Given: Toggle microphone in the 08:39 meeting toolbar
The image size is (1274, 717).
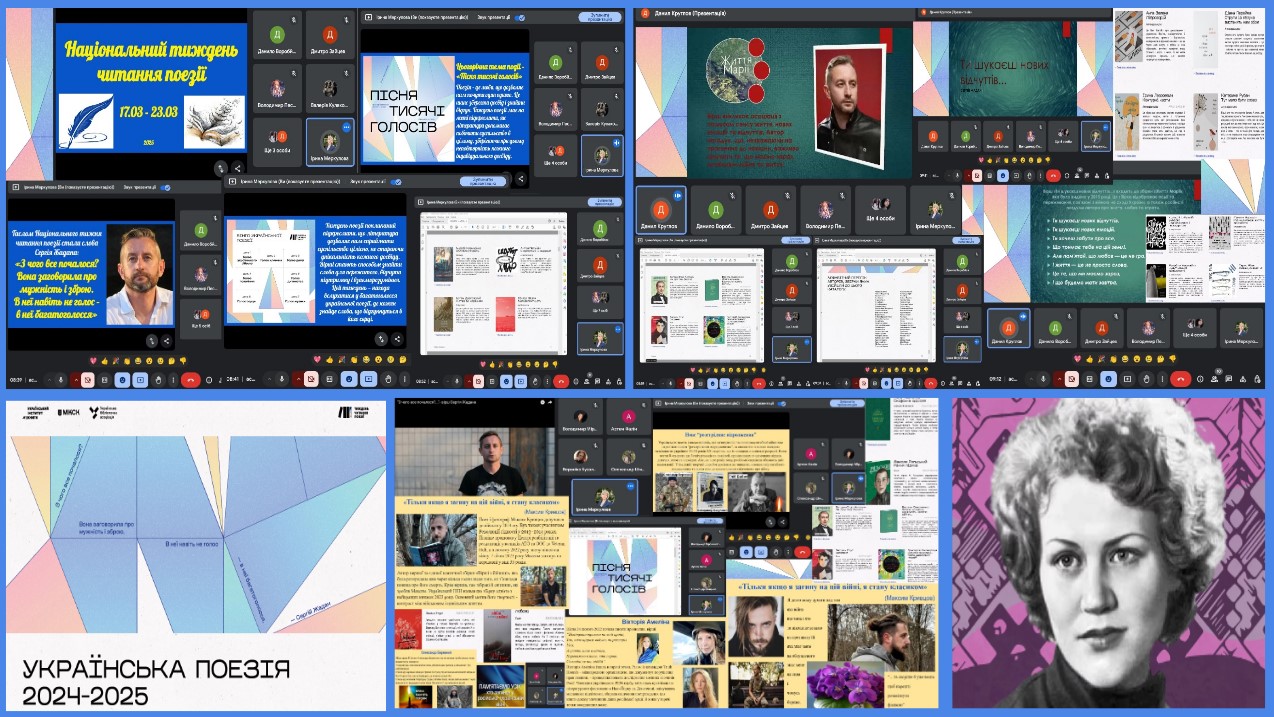Looking at the screenshot, I should [x=61, y=380].
